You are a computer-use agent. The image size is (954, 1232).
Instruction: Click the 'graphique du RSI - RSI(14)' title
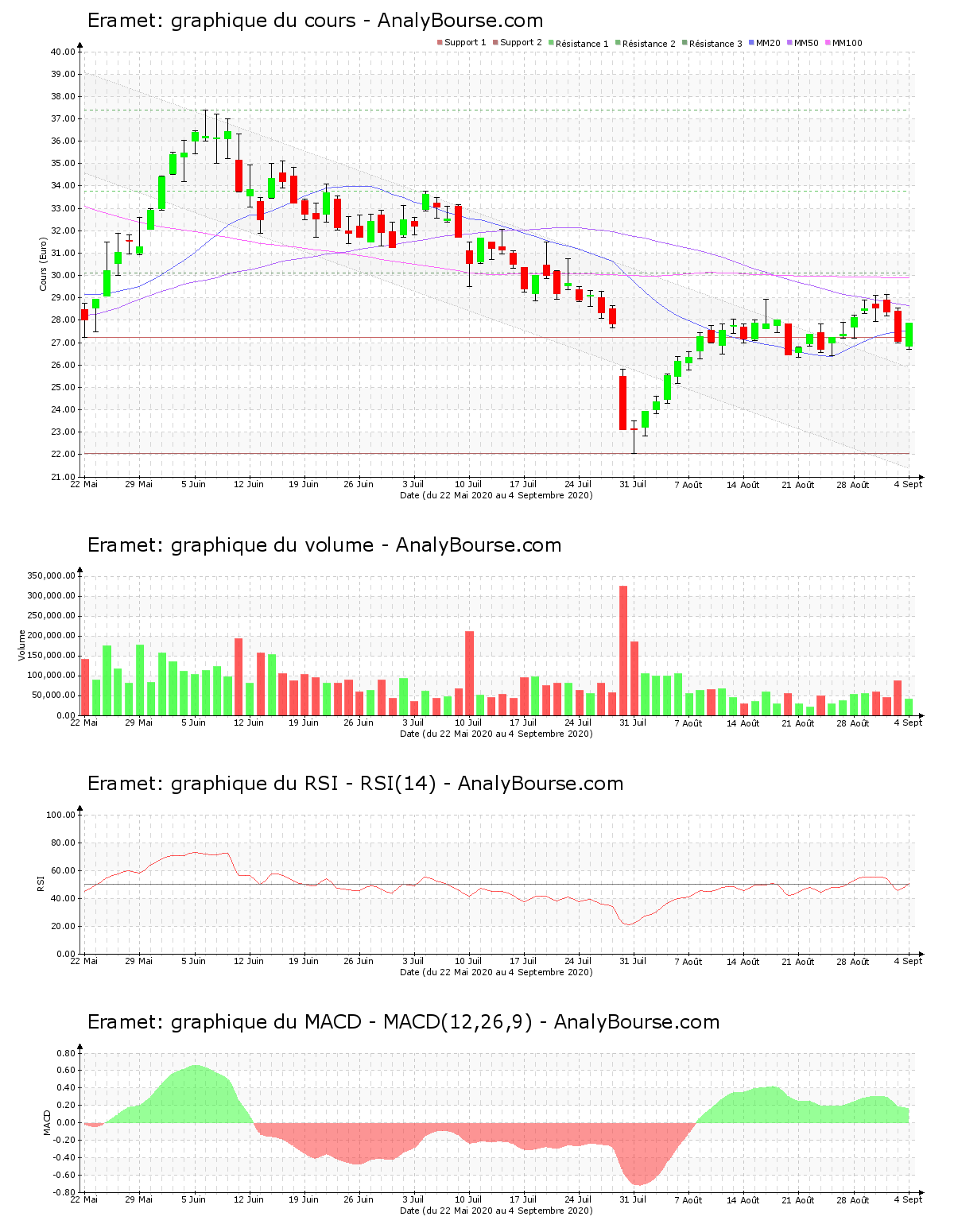coord(304,784)
